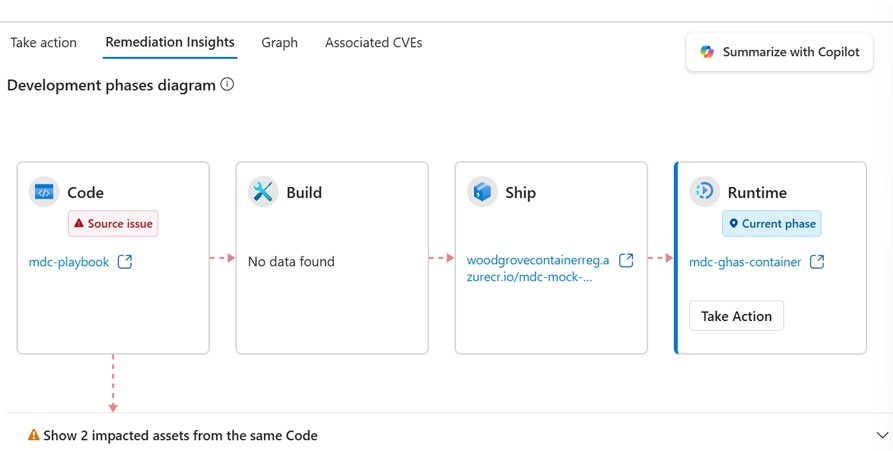Open mdc-playbook external link icon

pos(125,262)
